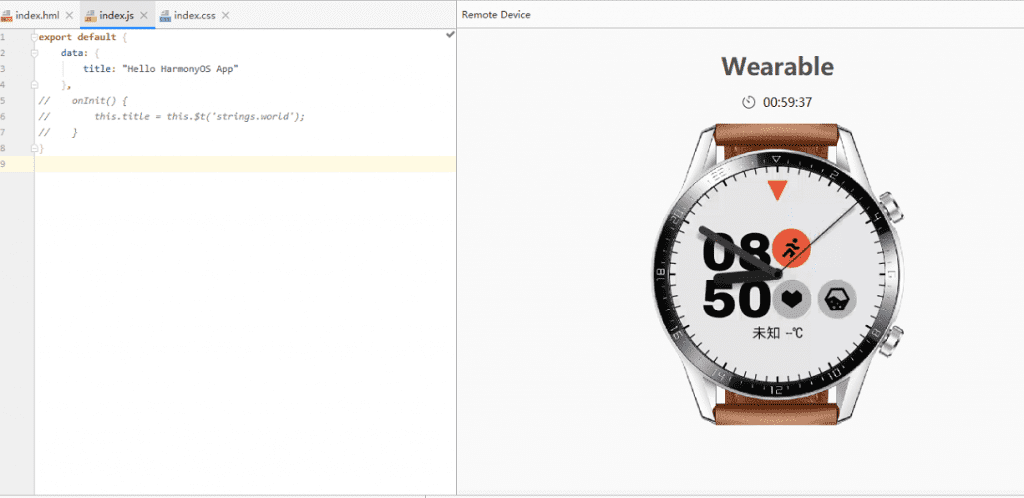Click the index.js file type icon
The width and height of the screenshot is (1024, 498).
tap(91, 15)
